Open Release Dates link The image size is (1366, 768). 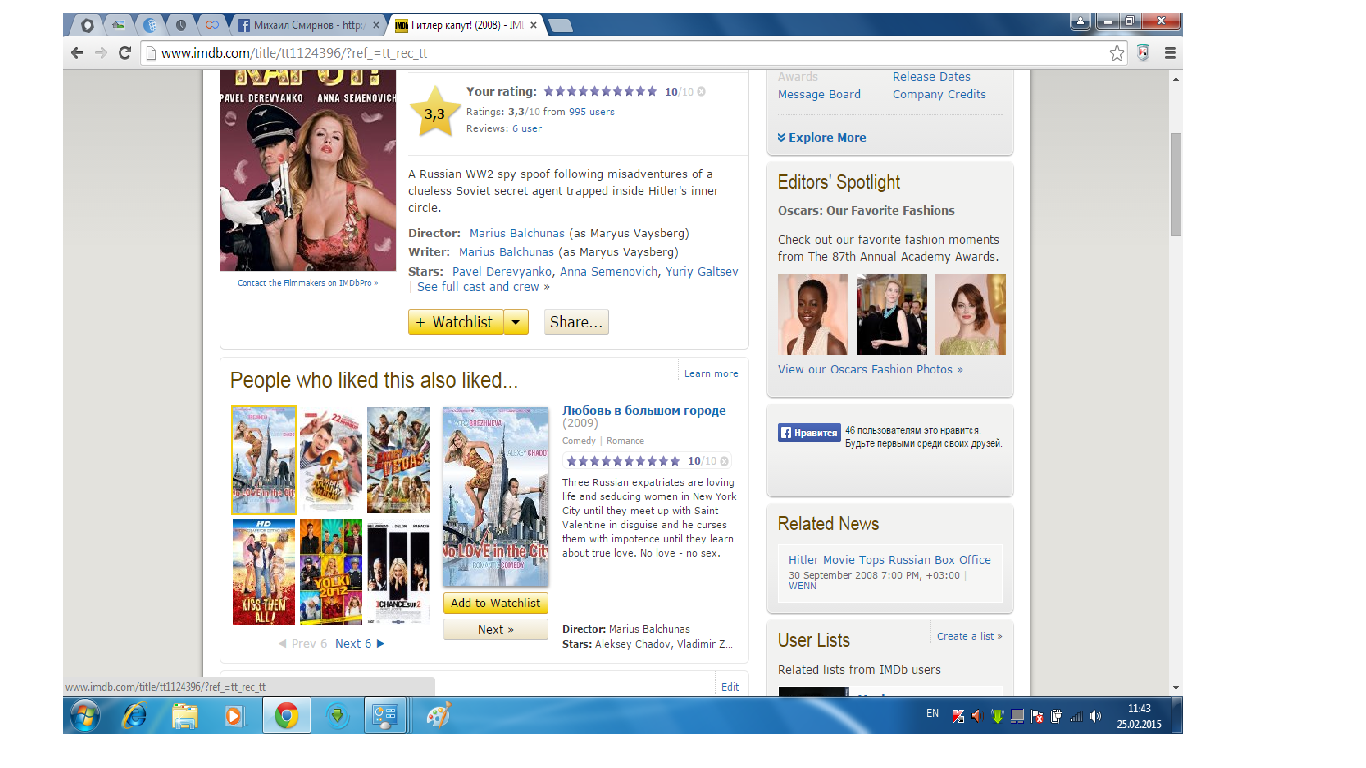click(932, 77)
